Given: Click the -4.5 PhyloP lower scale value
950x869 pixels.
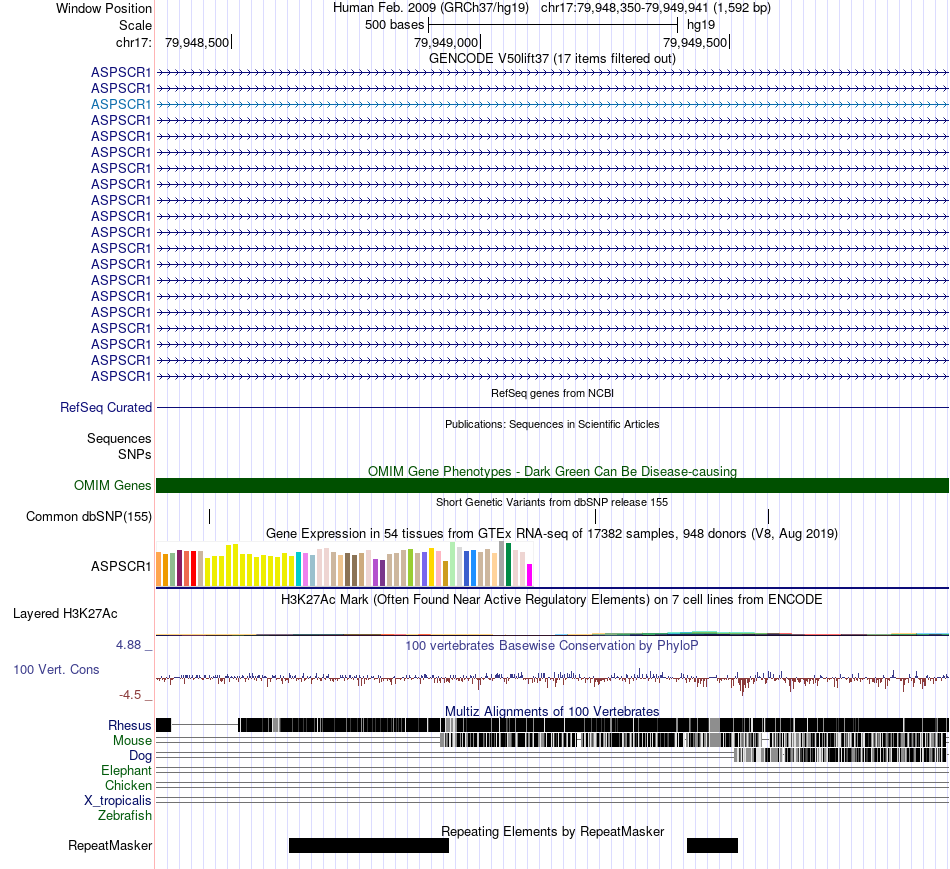Looking at the screenshot, I should [130, 694].
